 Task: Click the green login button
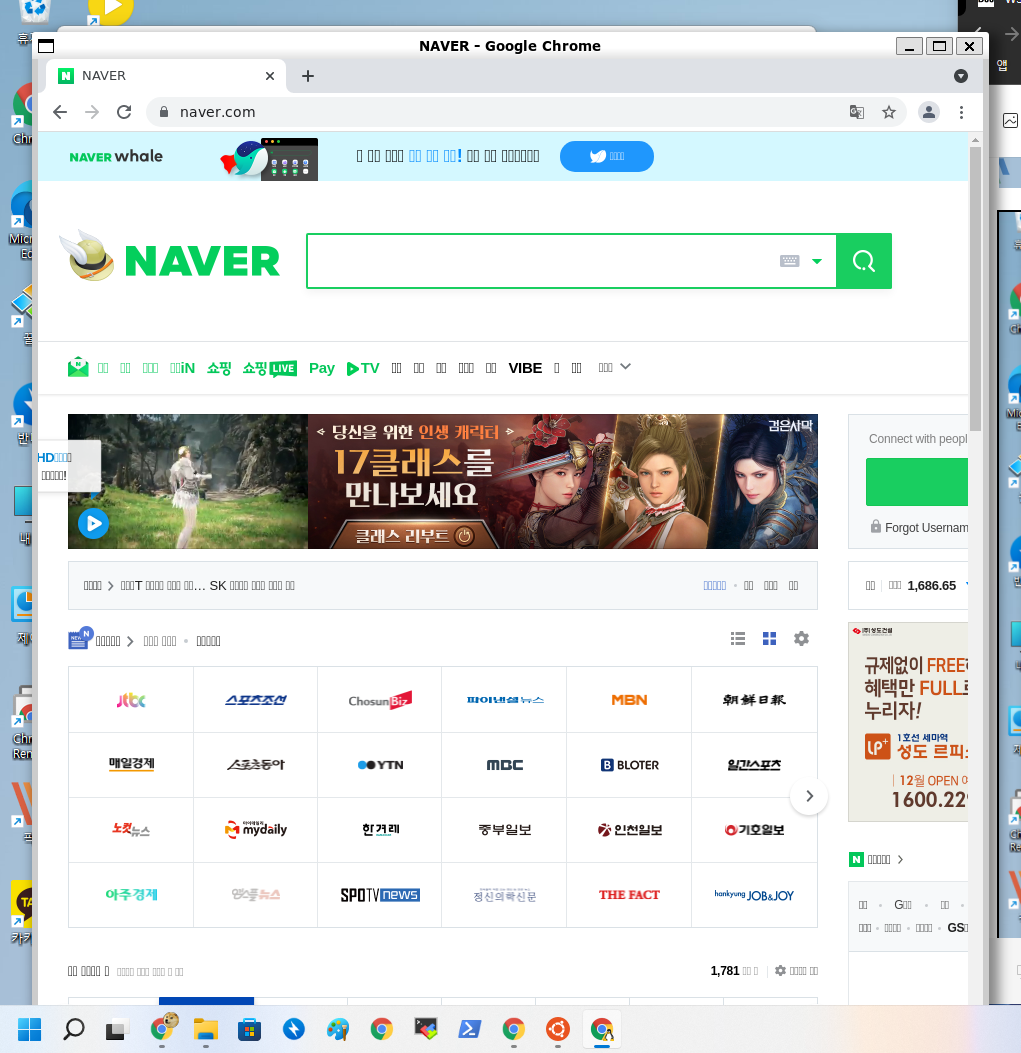coord(917,482)
